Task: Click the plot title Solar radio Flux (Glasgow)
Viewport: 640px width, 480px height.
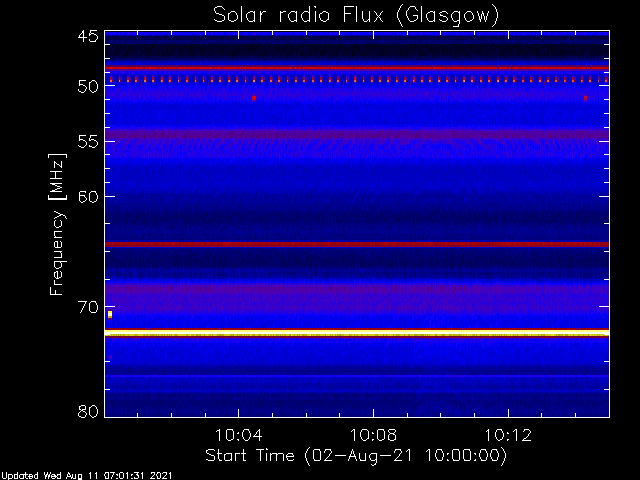Action: coord(356,16)
